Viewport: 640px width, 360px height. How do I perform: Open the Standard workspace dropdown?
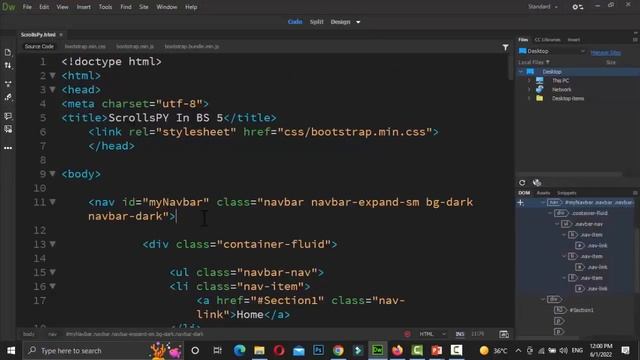tap(542, 7)
